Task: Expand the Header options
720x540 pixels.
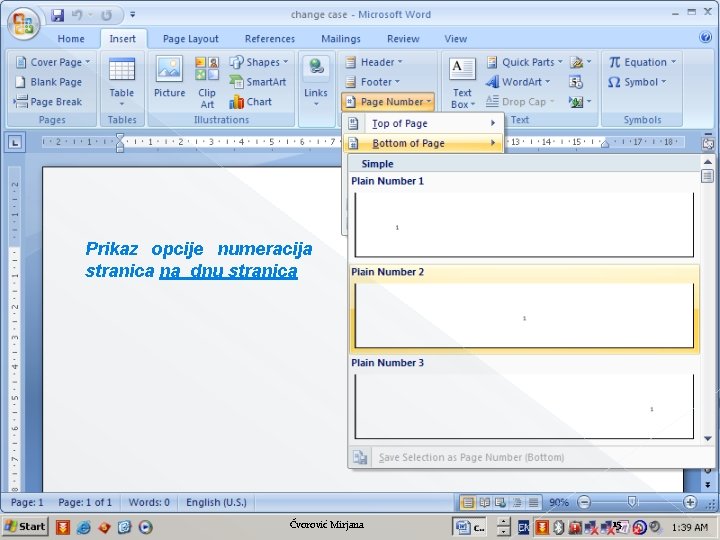Action: pos(374,62)
